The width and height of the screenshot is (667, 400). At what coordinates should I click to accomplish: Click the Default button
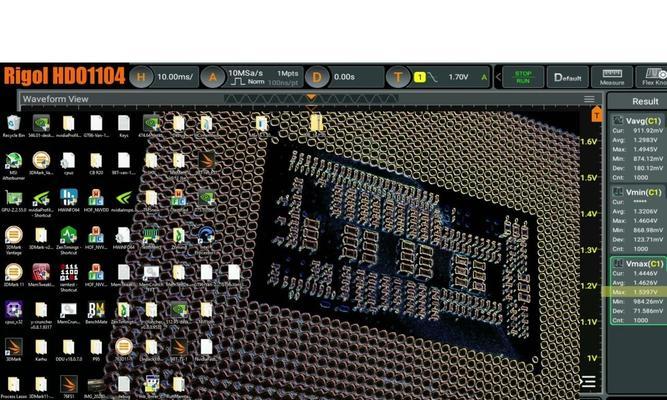point(567,77)
